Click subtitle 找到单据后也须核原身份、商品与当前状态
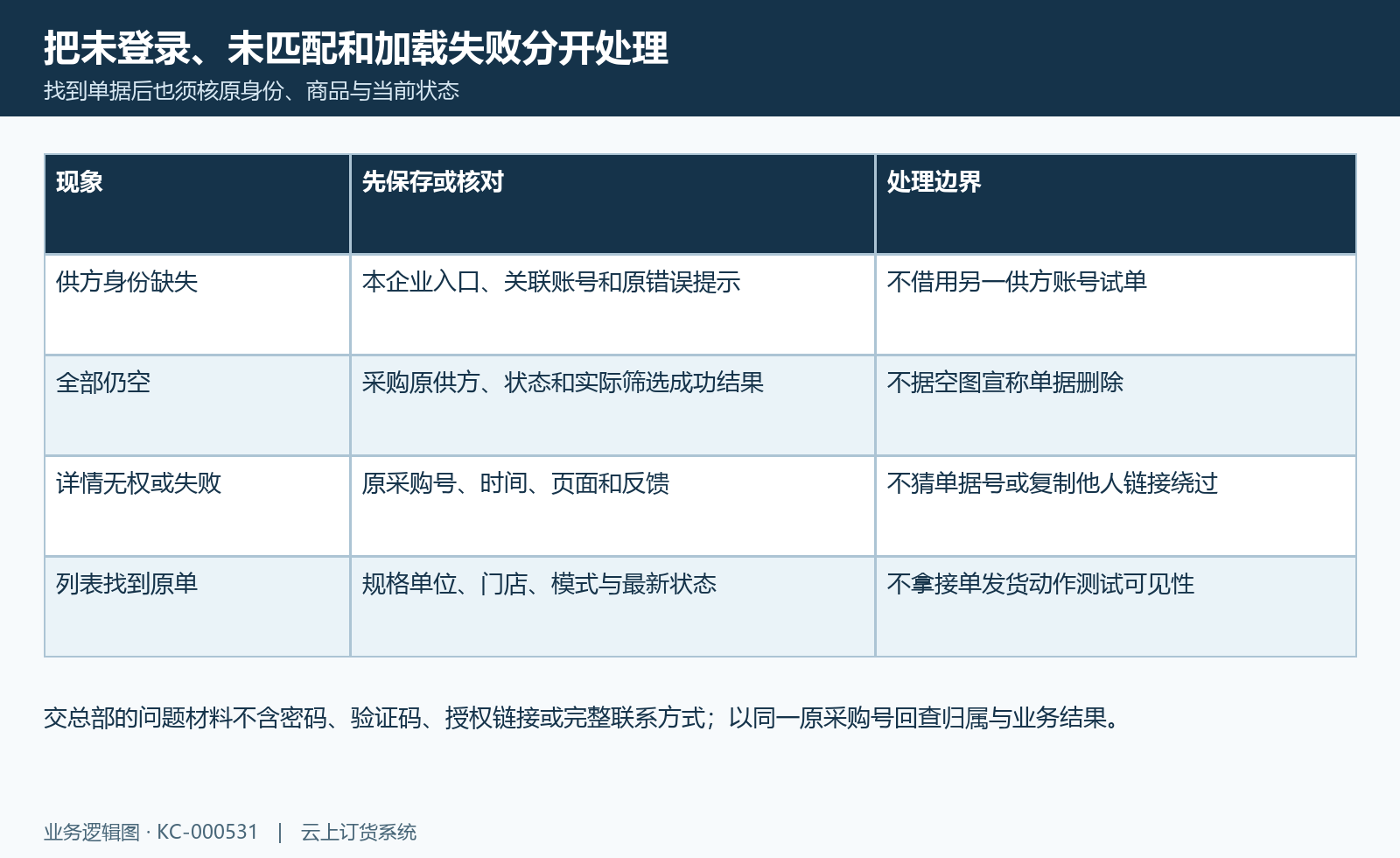 [x=251, y=91]
